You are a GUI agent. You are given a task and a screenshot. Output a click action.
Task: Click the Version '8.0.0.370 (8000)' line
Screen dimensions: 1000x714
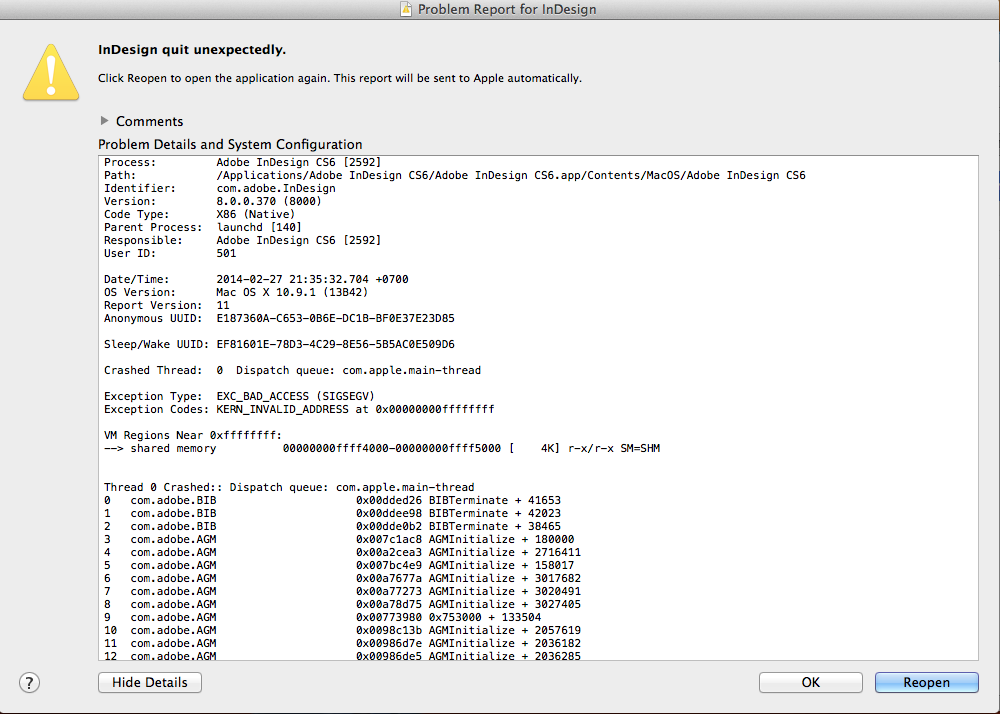[x=213, y=201]
